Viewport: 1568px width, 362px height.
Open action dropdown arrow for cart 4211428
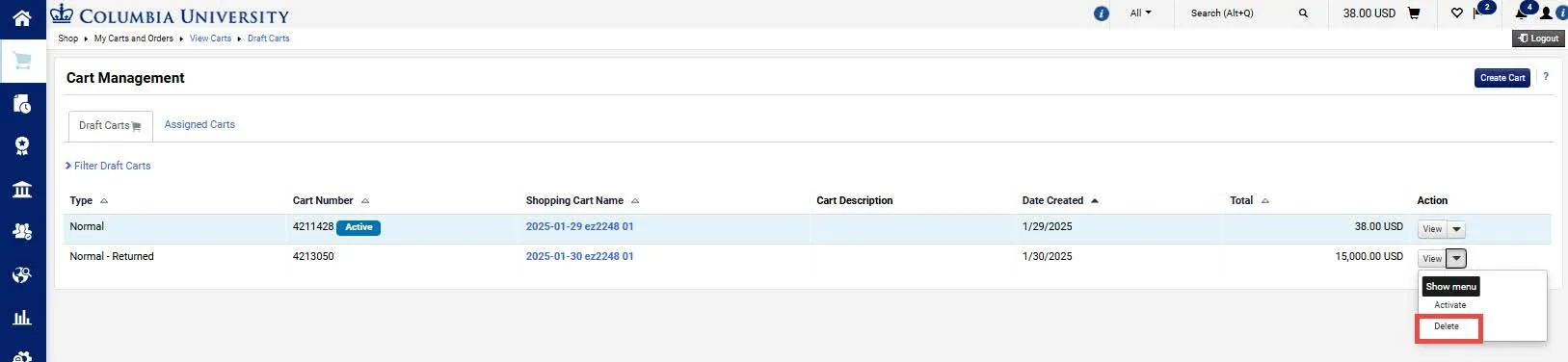[1456, 229]
